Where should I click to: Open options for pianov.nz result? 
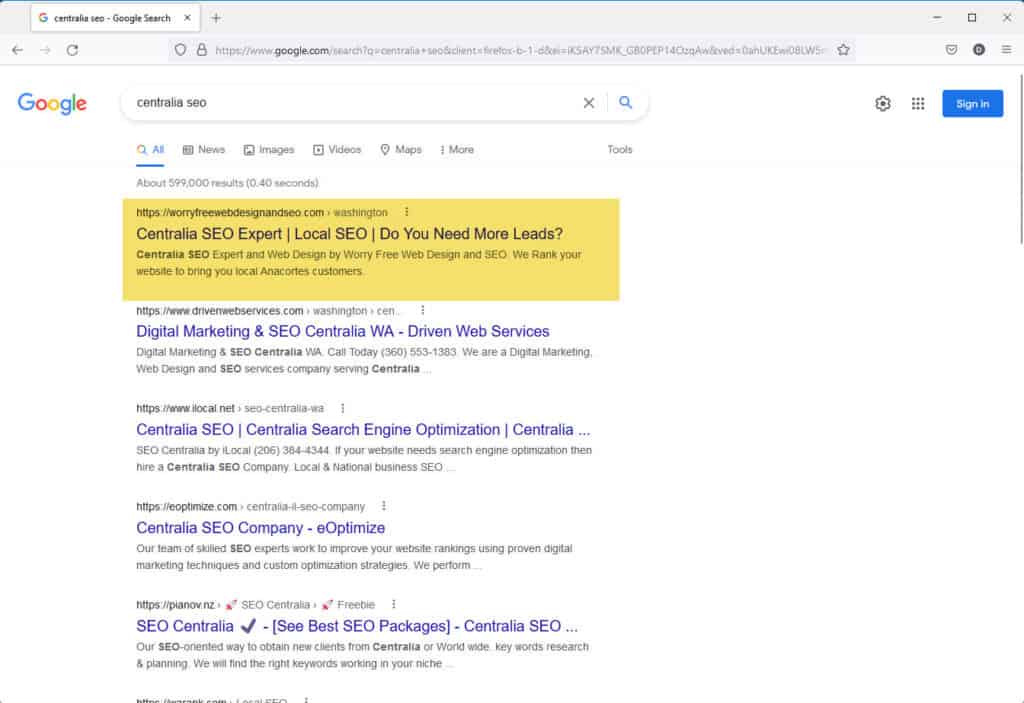[393, 604]
